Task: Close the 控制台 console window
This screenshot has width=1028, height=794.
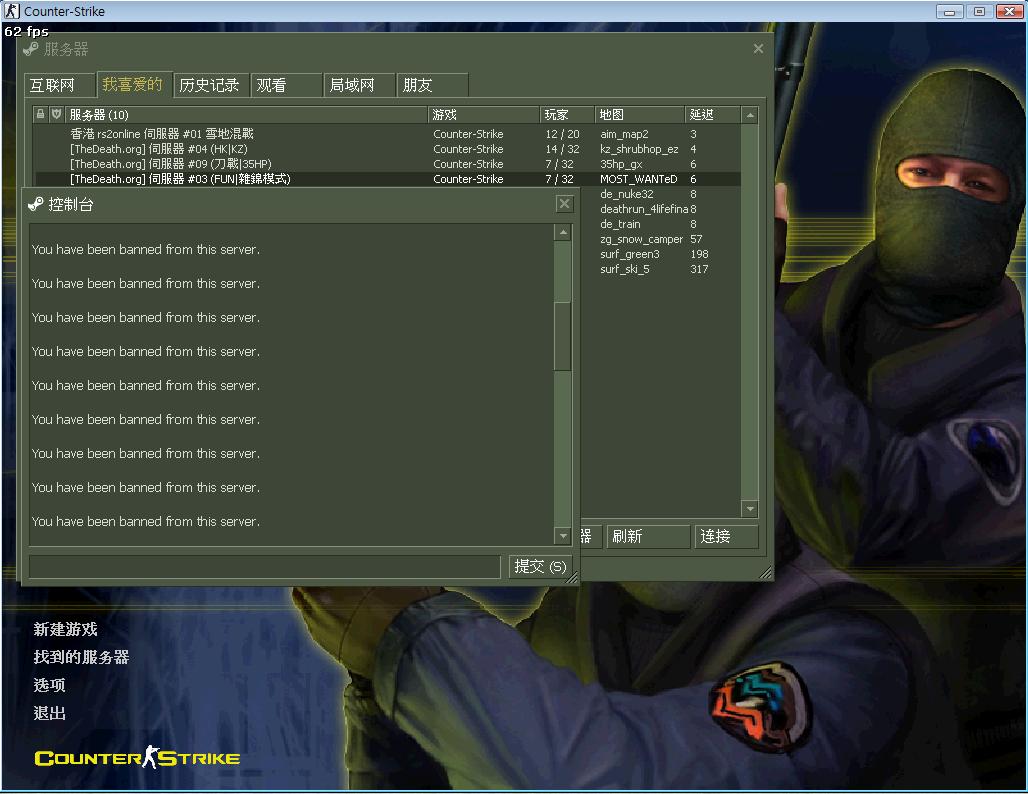Action: (x=564, y=204)
